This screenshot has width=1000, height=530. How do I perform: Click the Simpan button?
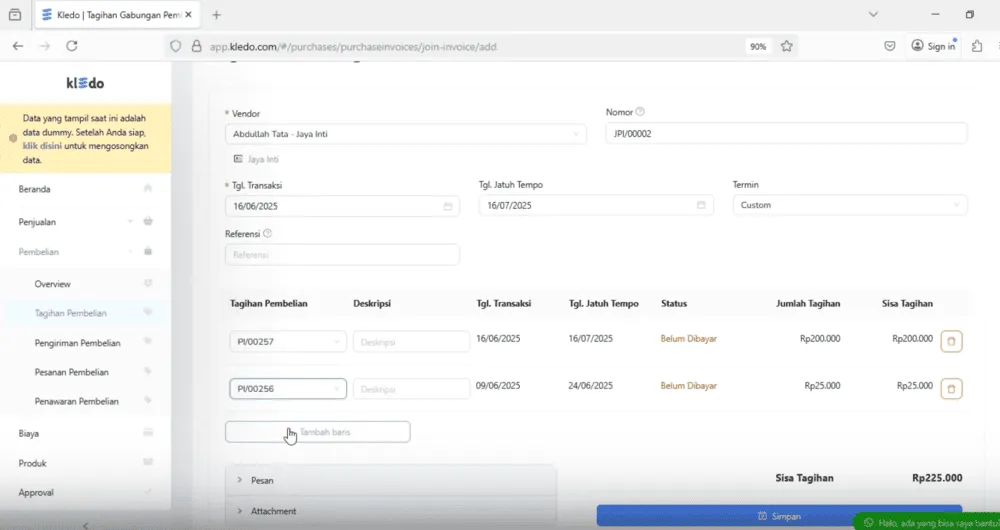point(779,516)
